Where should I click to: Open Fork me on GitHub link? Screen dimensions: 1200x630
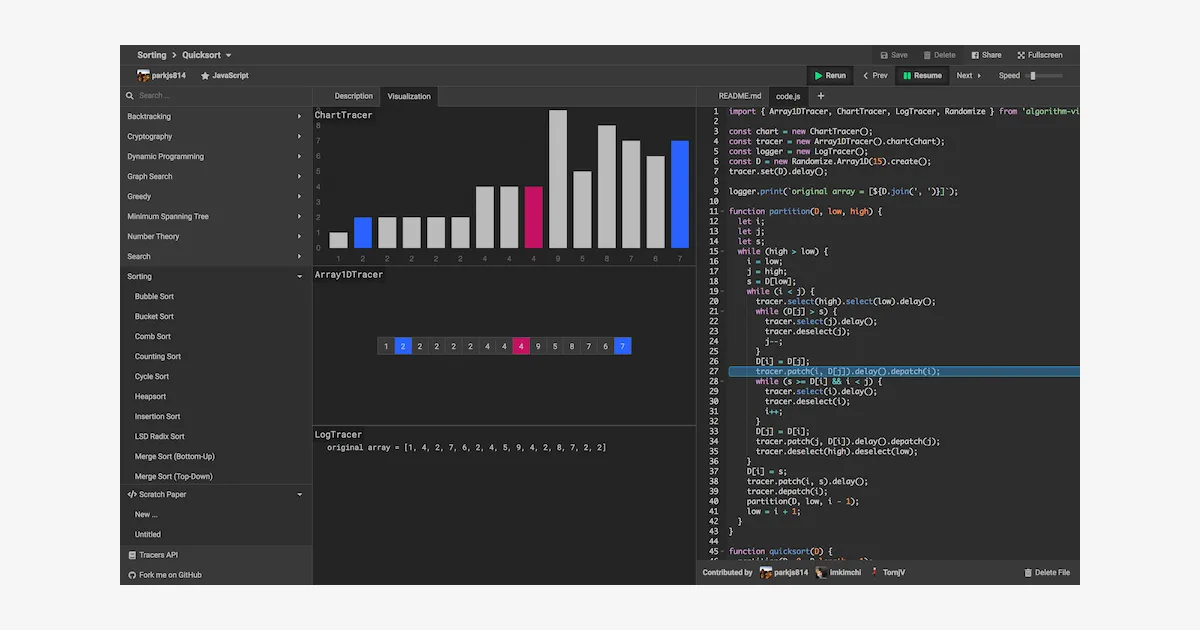tap(216, 575)
